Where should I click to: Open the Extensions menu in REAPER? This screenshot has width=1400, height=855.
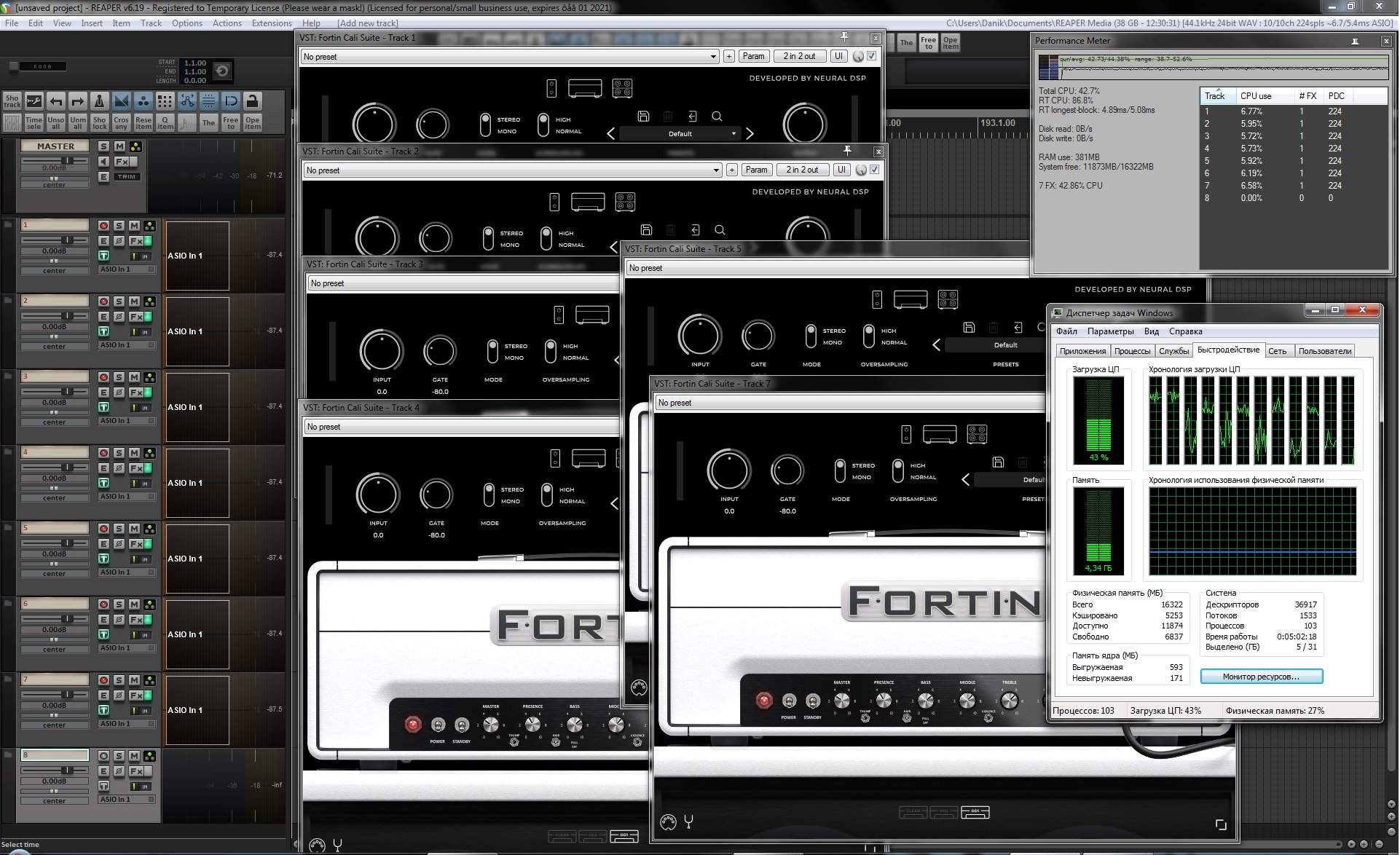click(272, 23)
